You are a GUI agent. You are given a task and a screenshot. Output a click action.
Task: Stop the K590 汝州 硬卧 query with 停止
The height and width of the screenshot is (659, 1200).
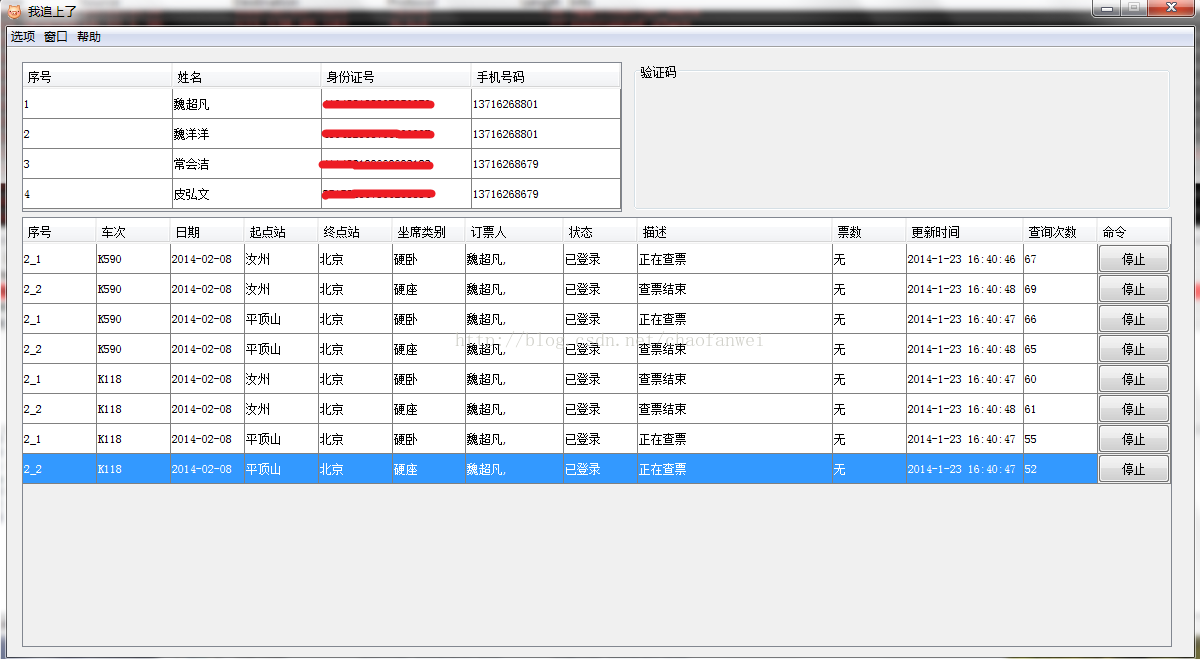tap(1133, 259)
